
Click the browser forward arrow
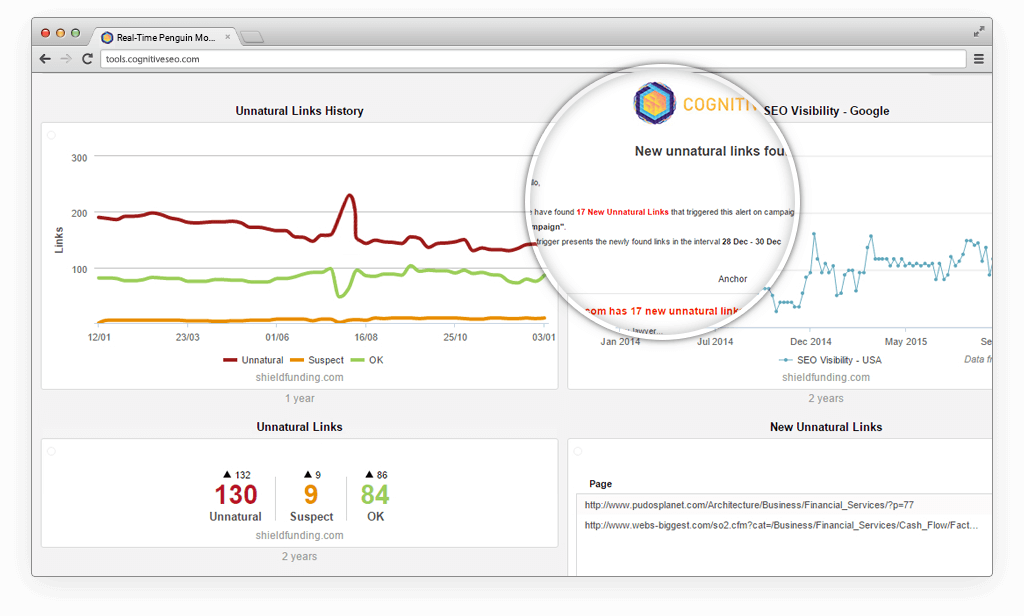(x=66, y=59)
